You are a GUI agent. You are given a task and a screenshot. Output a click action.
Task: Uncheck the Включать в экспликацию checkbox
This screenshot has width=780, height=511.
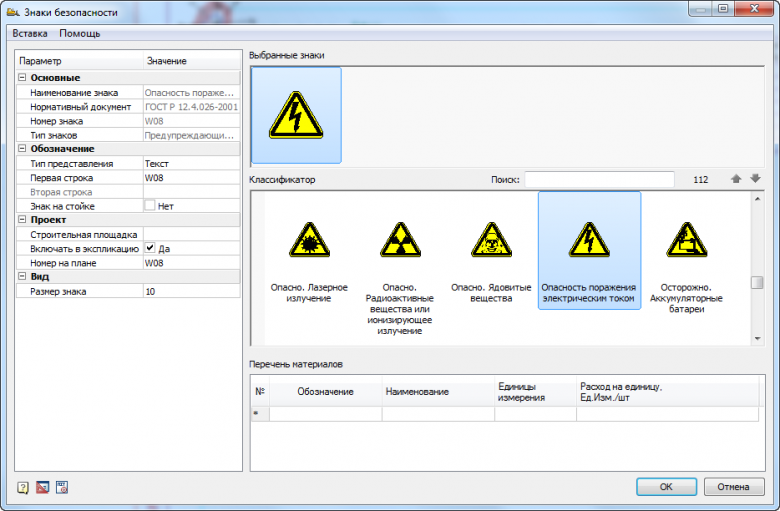(x=150, y=248)
